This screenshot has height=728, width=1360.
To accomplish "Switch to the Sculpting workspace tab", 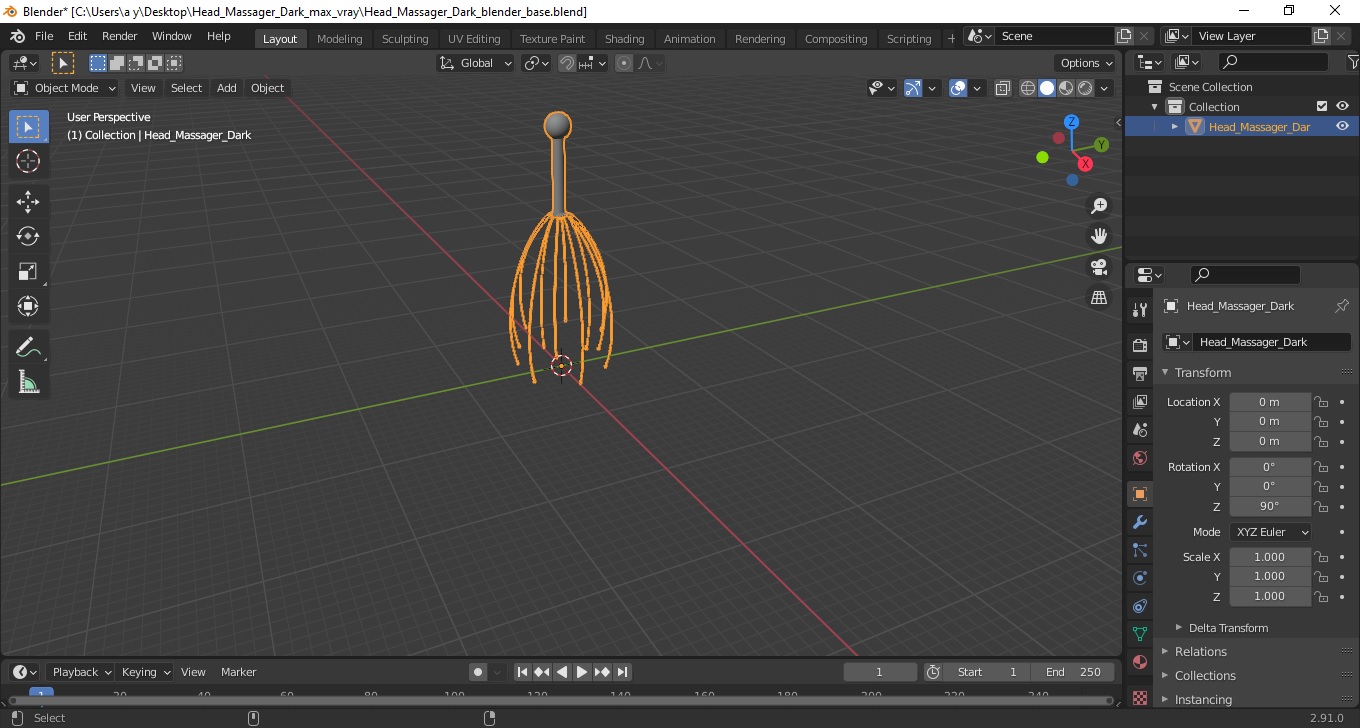I will 405,39.
